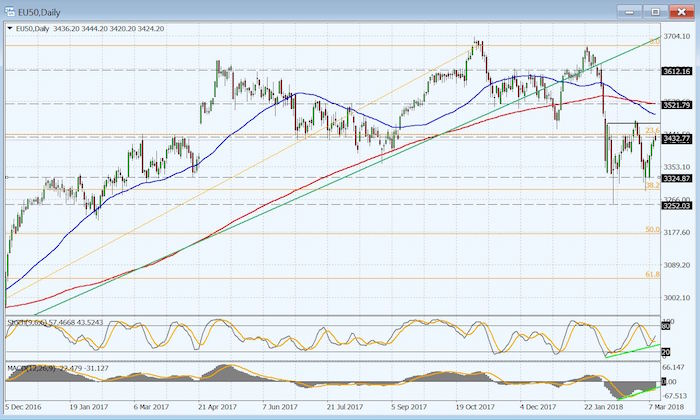700x420 pixels.
Task: Click the 21 Apr 2017 date on time axis
Action: [x=218, y=408]
